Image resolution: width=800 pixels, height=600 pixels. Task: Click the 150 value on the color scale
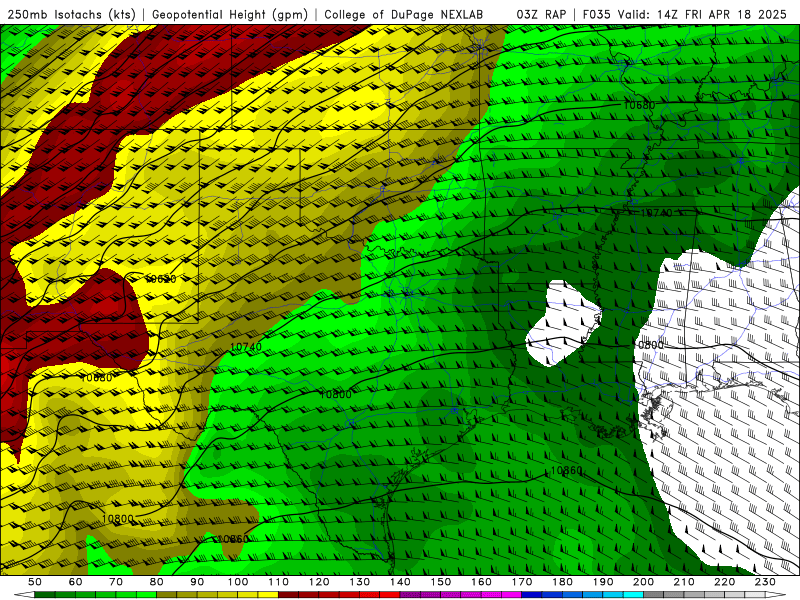(x=441, y=582)
